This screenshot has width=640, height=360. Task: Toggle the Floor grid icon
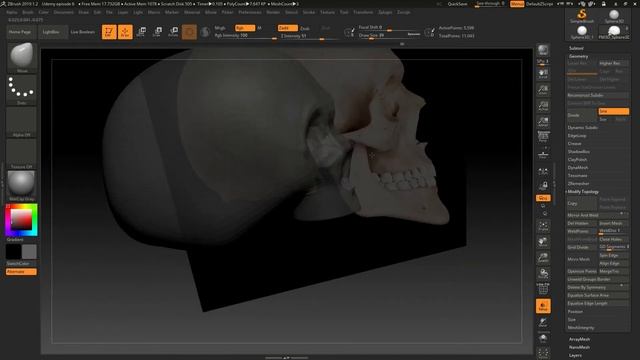tap(543, 154)
